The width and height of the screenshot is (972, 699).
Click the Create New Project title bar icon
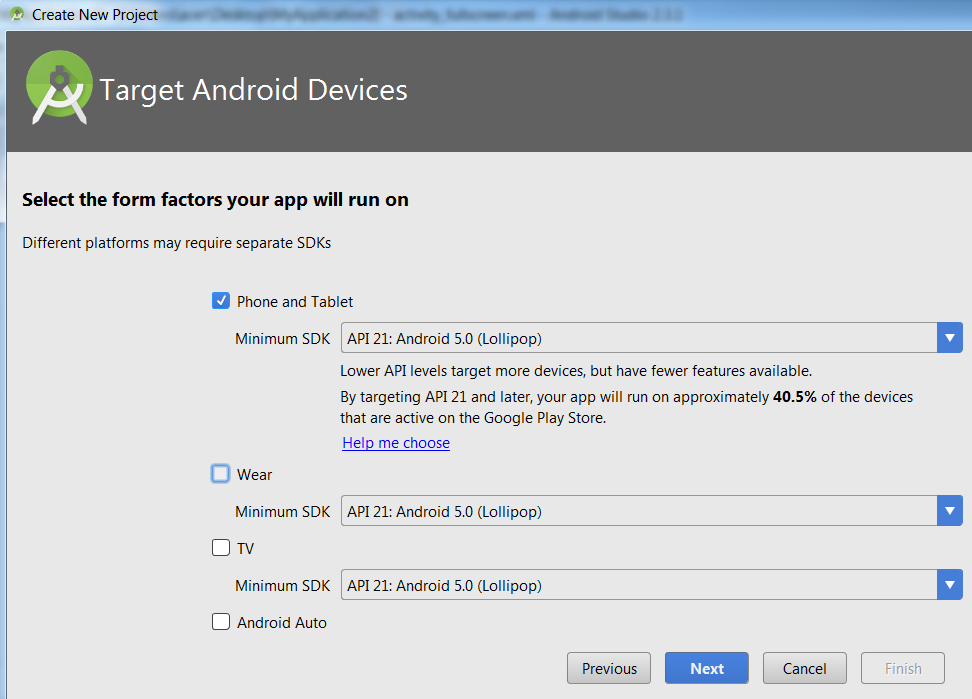click(x=17, y=14)
